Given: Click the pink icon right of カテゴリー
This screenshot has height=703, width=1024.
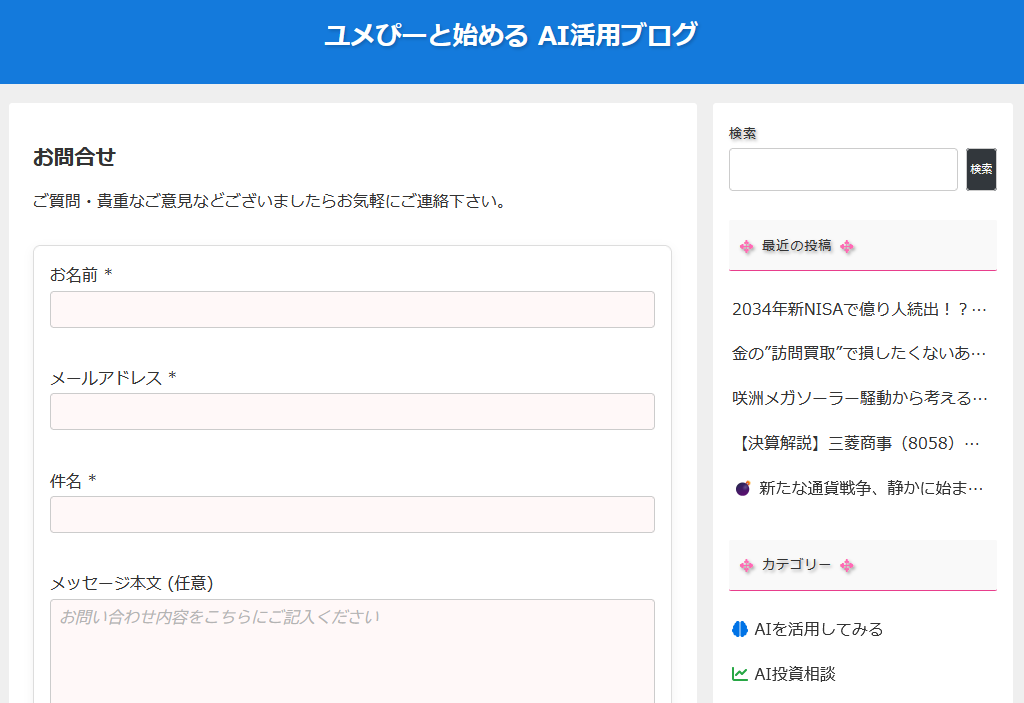Looking at the screenshot, I should coord(847,566).
